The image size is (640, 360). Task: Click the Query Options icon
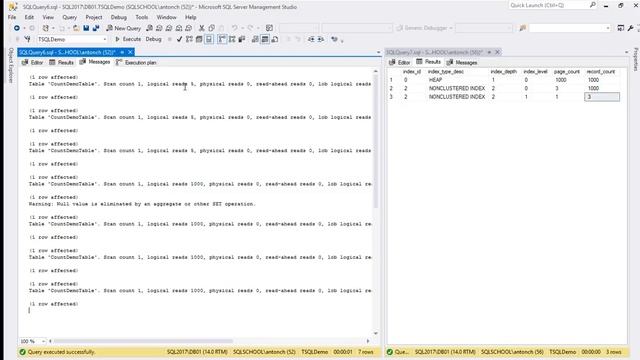tap(199, 39)
